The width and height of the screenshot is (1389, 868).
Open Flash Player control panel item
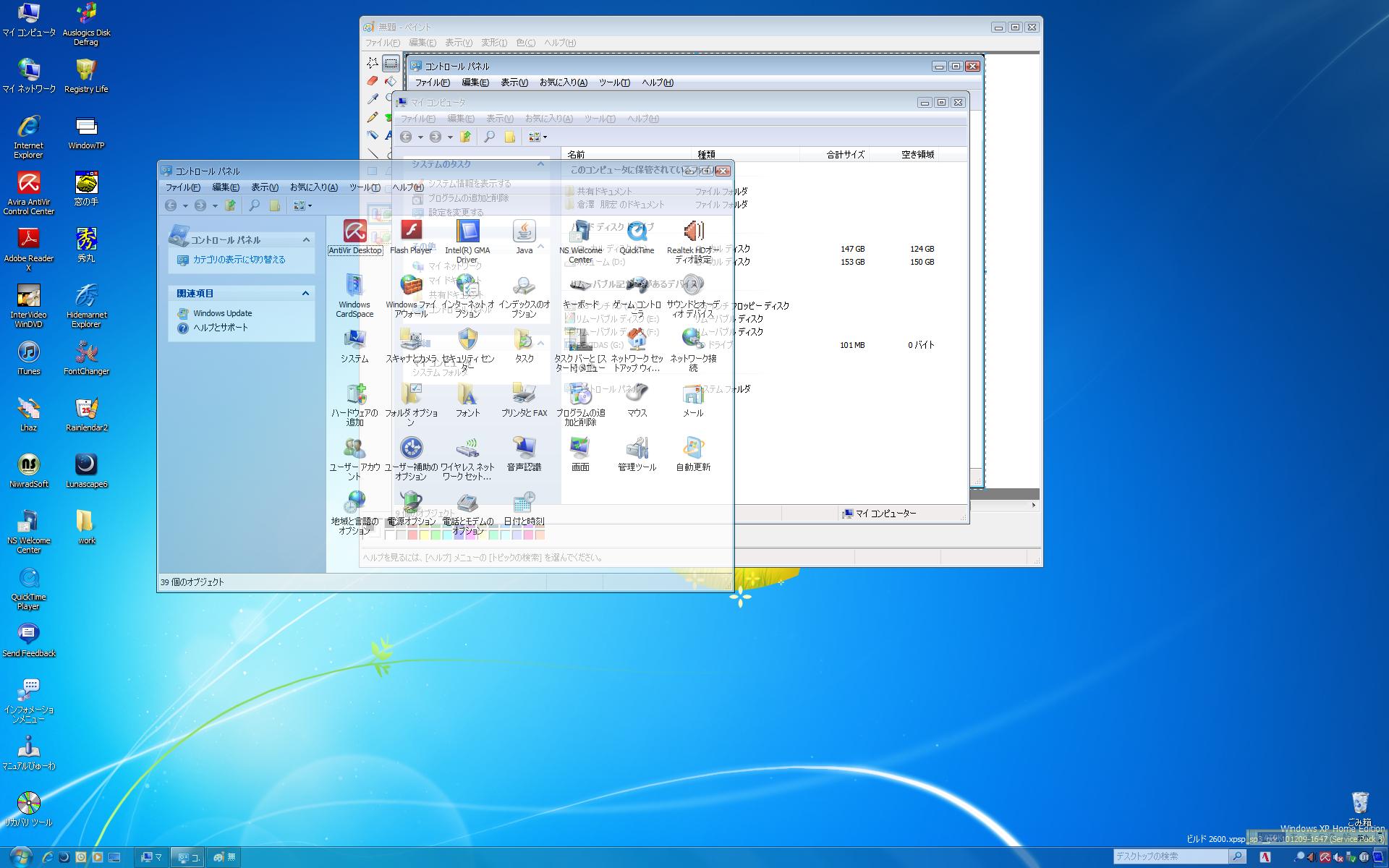click(411, 237)
